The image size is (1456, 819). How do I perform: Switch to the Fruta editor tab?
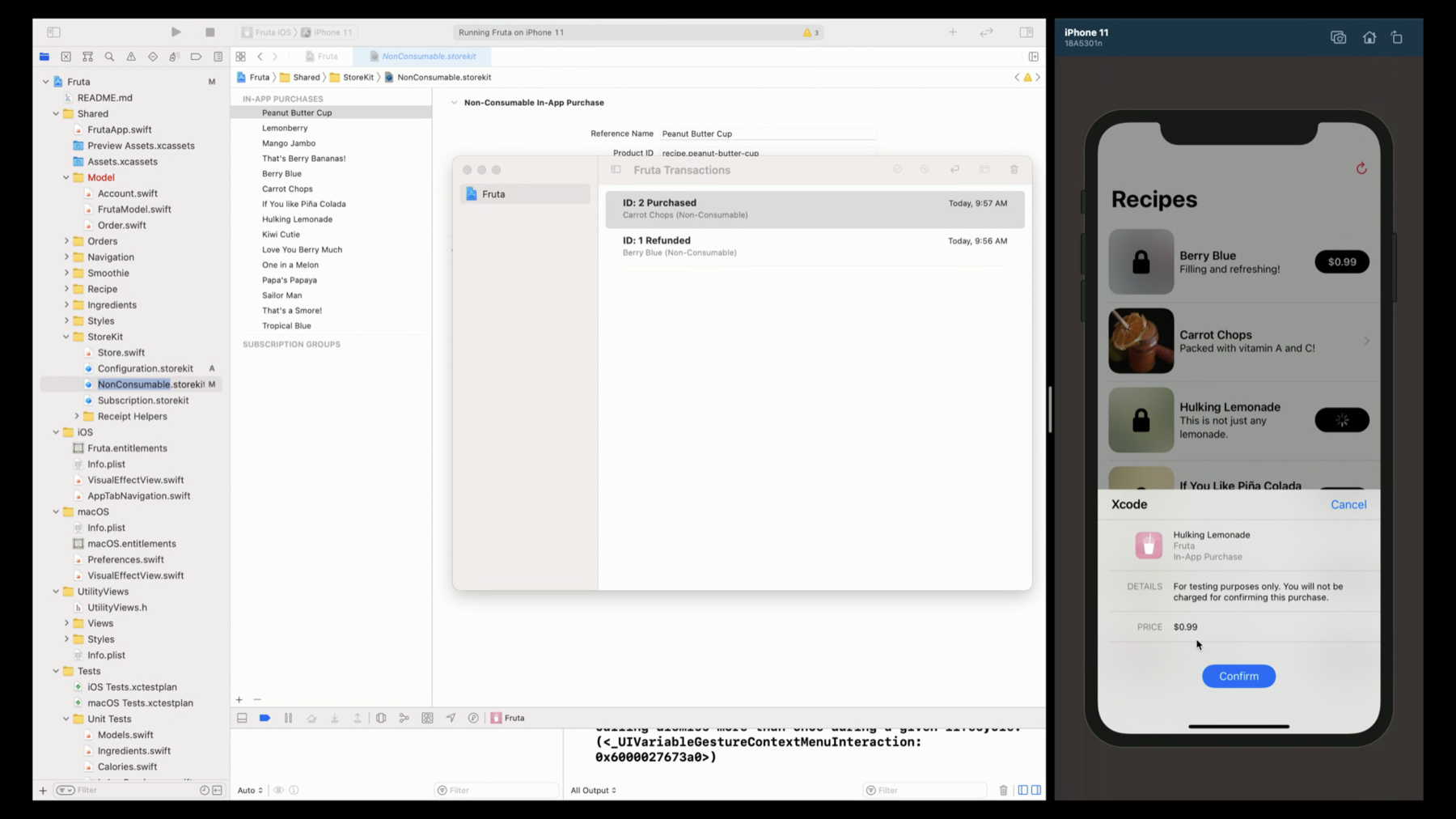tap(321, 57)
